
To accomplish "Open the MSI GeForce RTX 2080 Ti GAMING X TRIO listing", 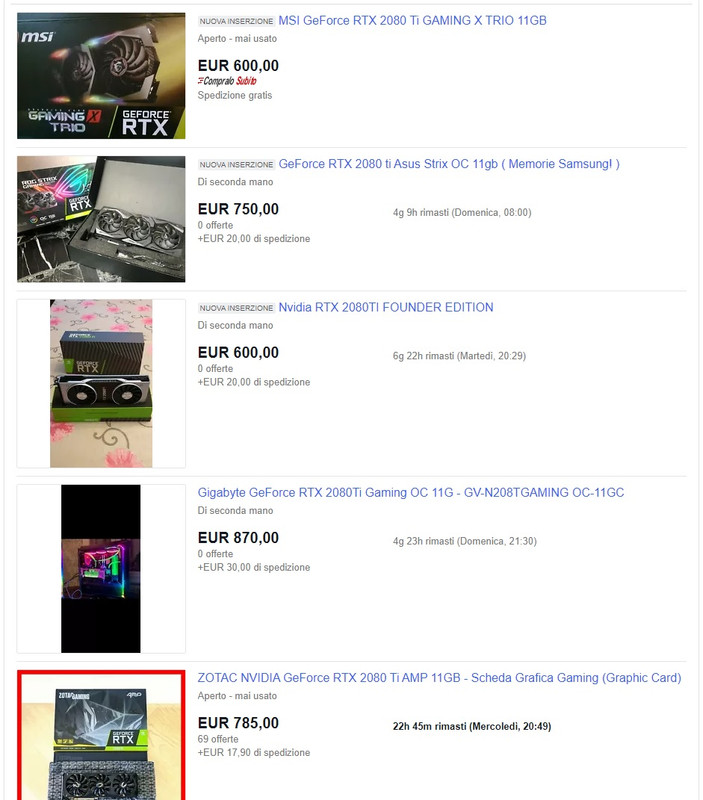I will tap(412, 20).
